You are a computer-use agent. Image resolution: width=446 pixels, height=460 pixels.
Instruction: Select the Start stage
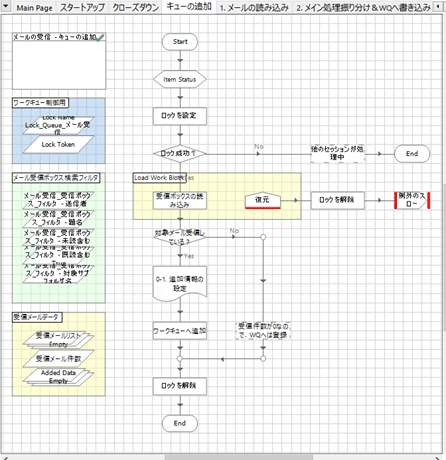180,42
